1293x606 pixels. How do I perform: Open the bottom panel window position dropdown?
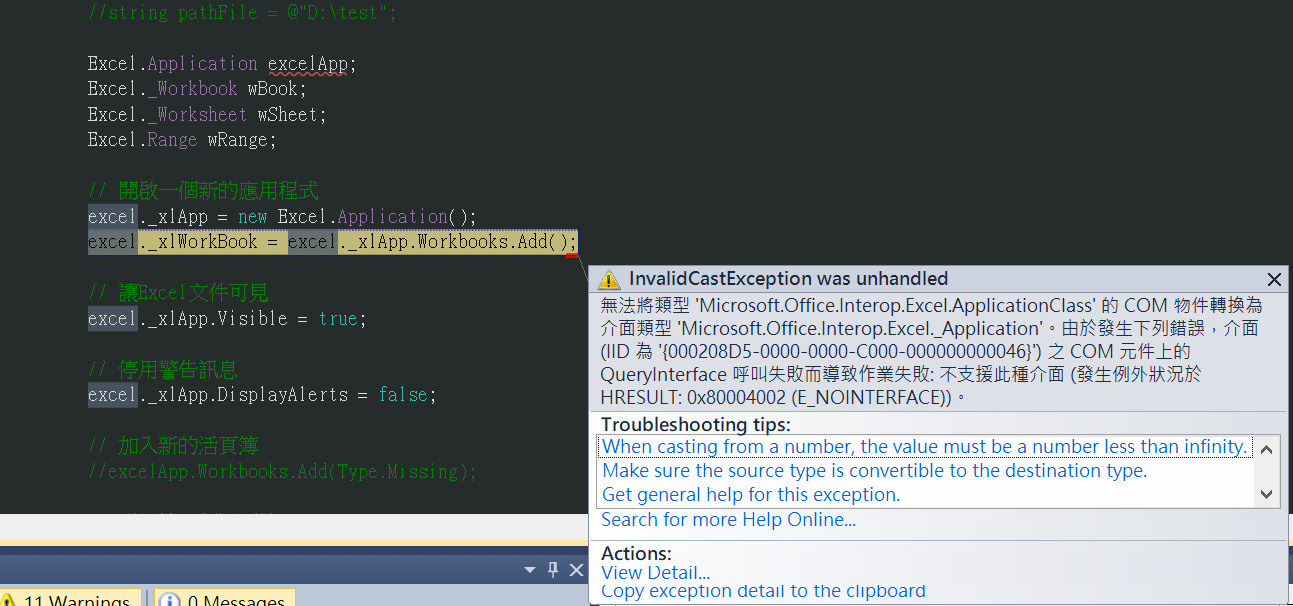[x=530, y=570]
